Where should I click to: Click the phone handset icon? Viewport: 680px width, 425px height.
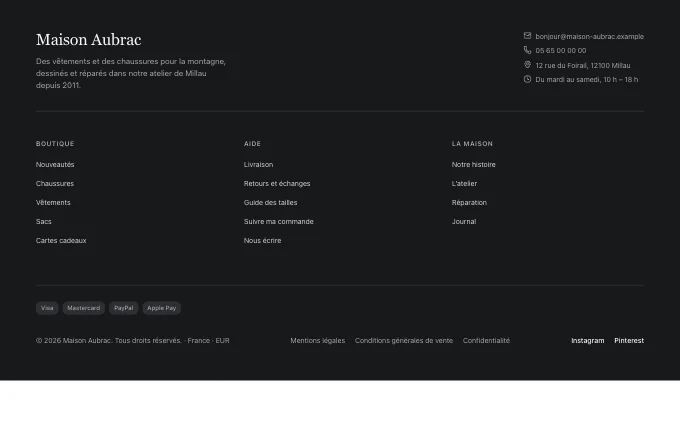pyautogui.click(x=527, y=50)
